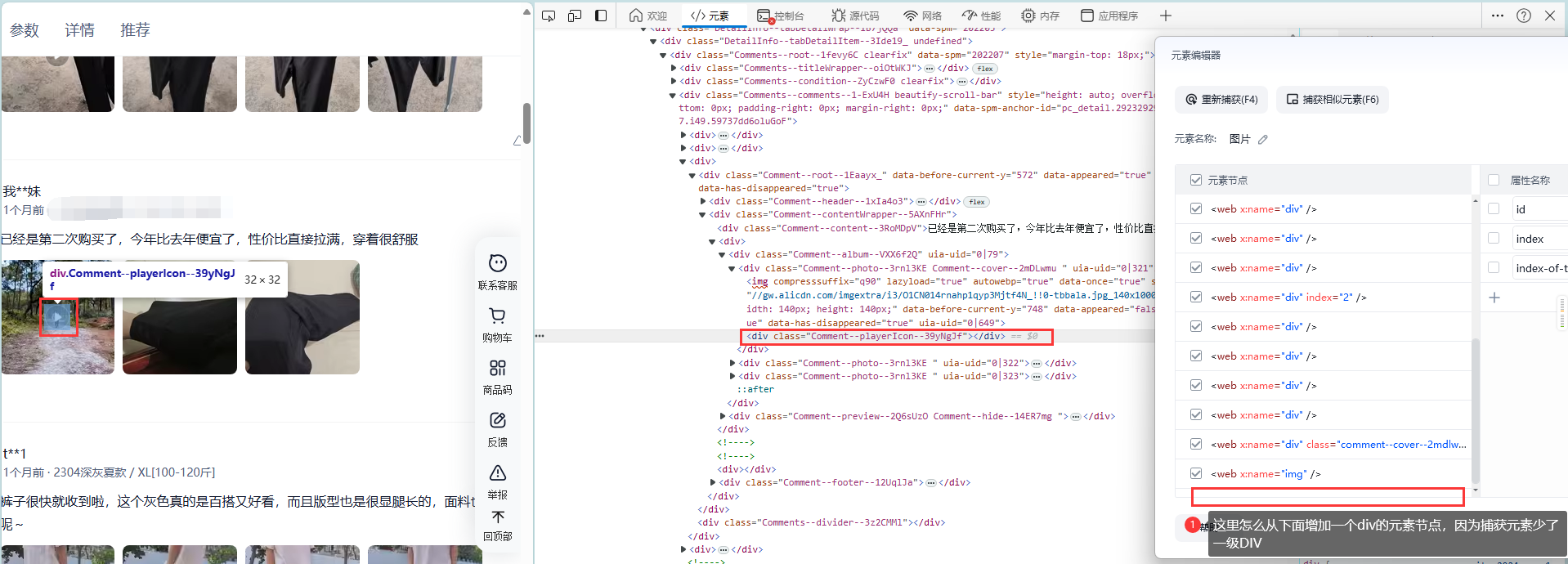
Task: Expand the Comment--header div node
Action: (x=703, y=201)
